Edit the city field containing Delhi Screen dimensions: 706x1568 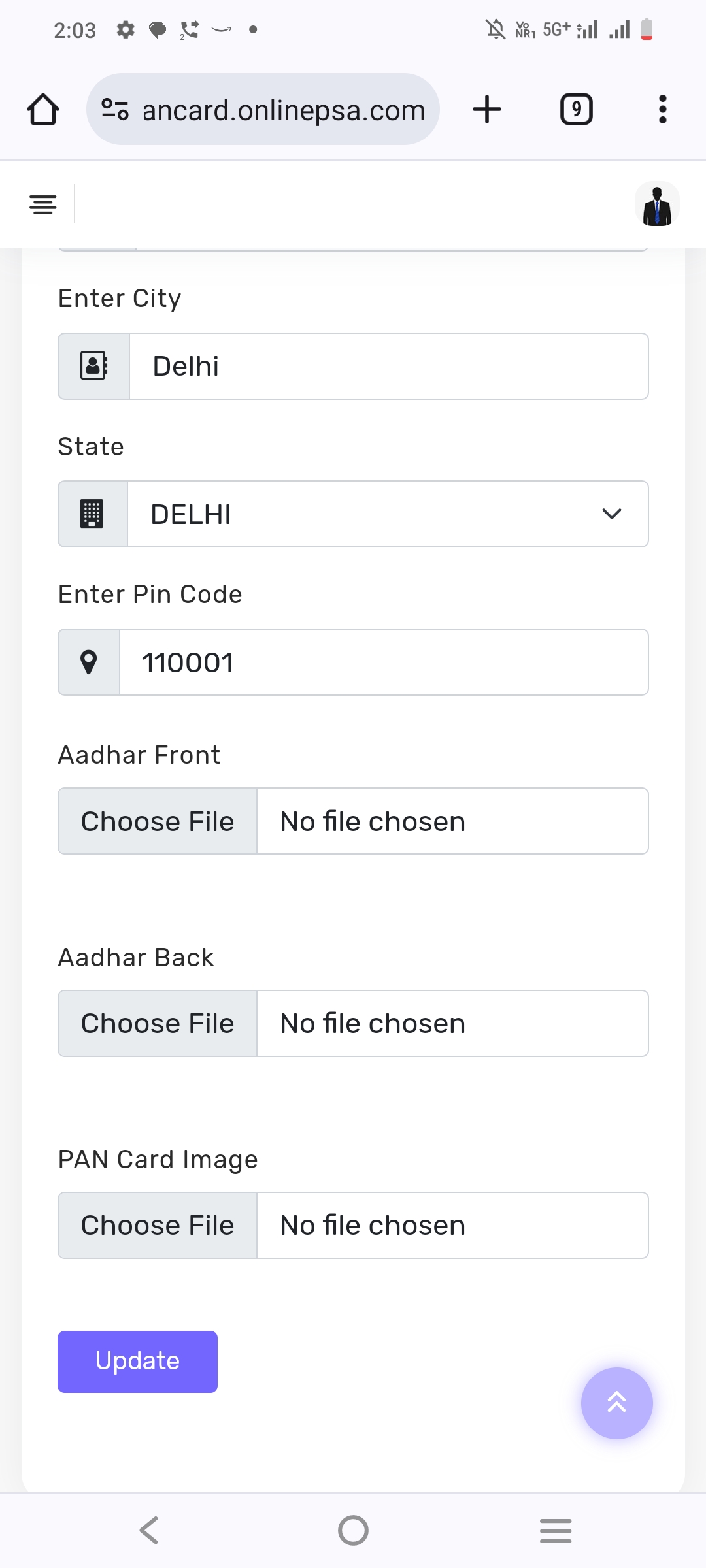(x=388, y=366)
